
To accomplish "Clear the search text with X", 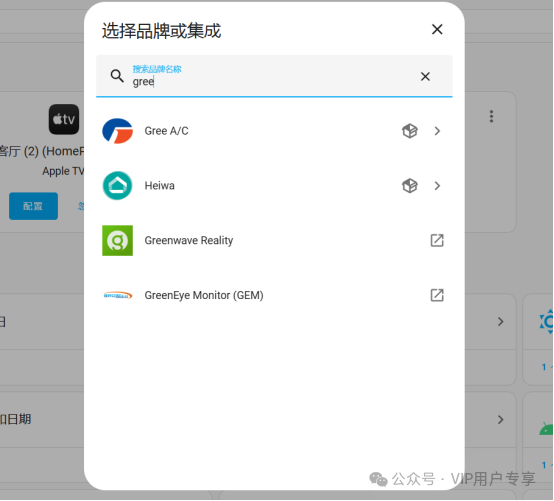I will click(x=425, y=76).
